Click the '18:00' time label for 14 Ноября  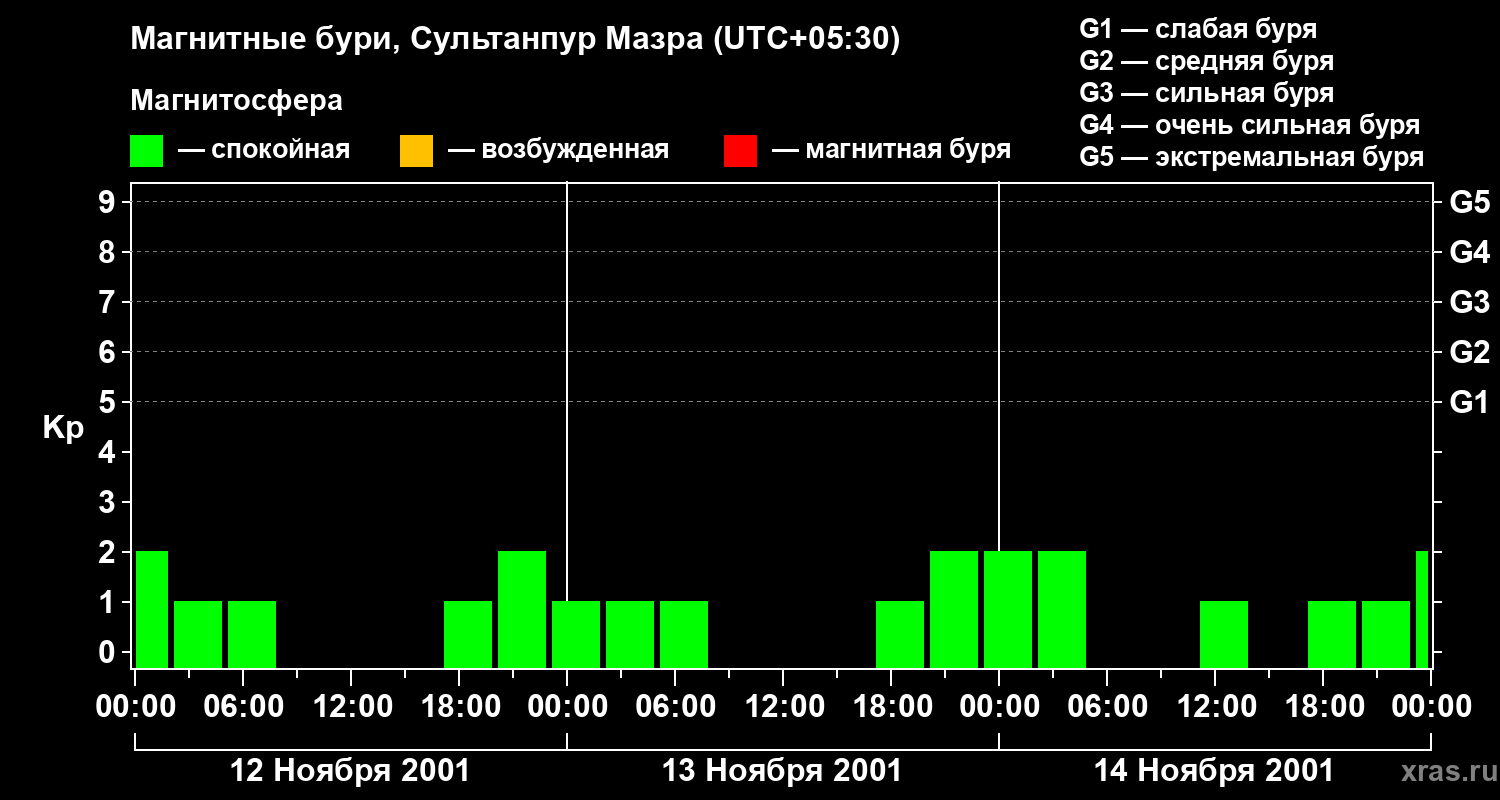[x=1323, y=706]
